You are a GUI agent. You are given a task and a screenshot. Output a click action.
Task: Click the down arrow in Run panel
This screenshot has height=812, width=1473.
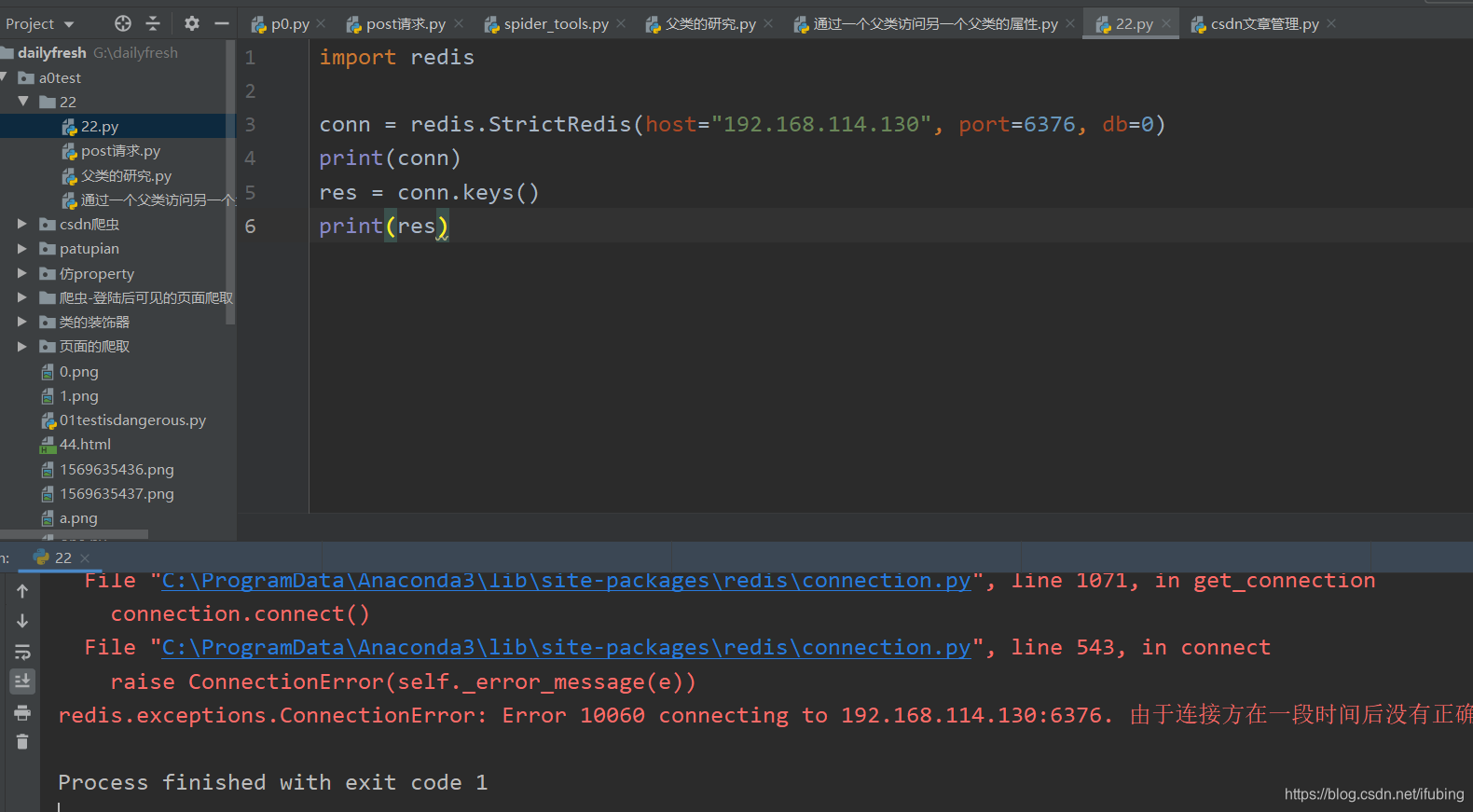pos(22,621)
